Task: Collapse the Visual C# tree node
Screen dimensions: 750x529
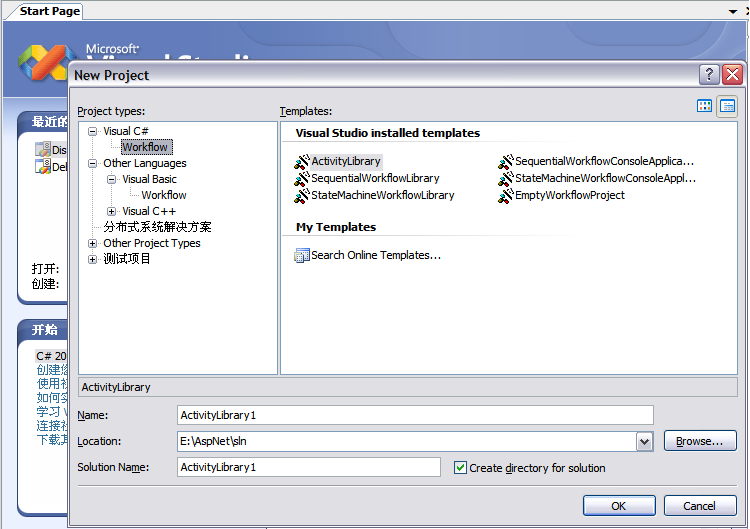Action: click(x=93, y=131)
